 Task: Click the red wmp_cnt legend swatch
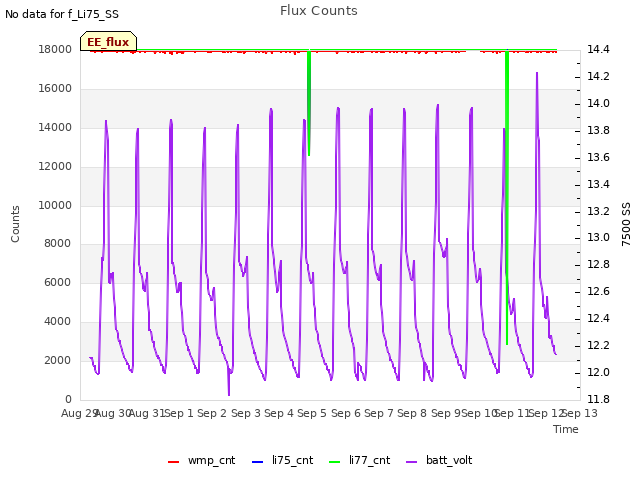pyautogui.click(x=173, y=462)
